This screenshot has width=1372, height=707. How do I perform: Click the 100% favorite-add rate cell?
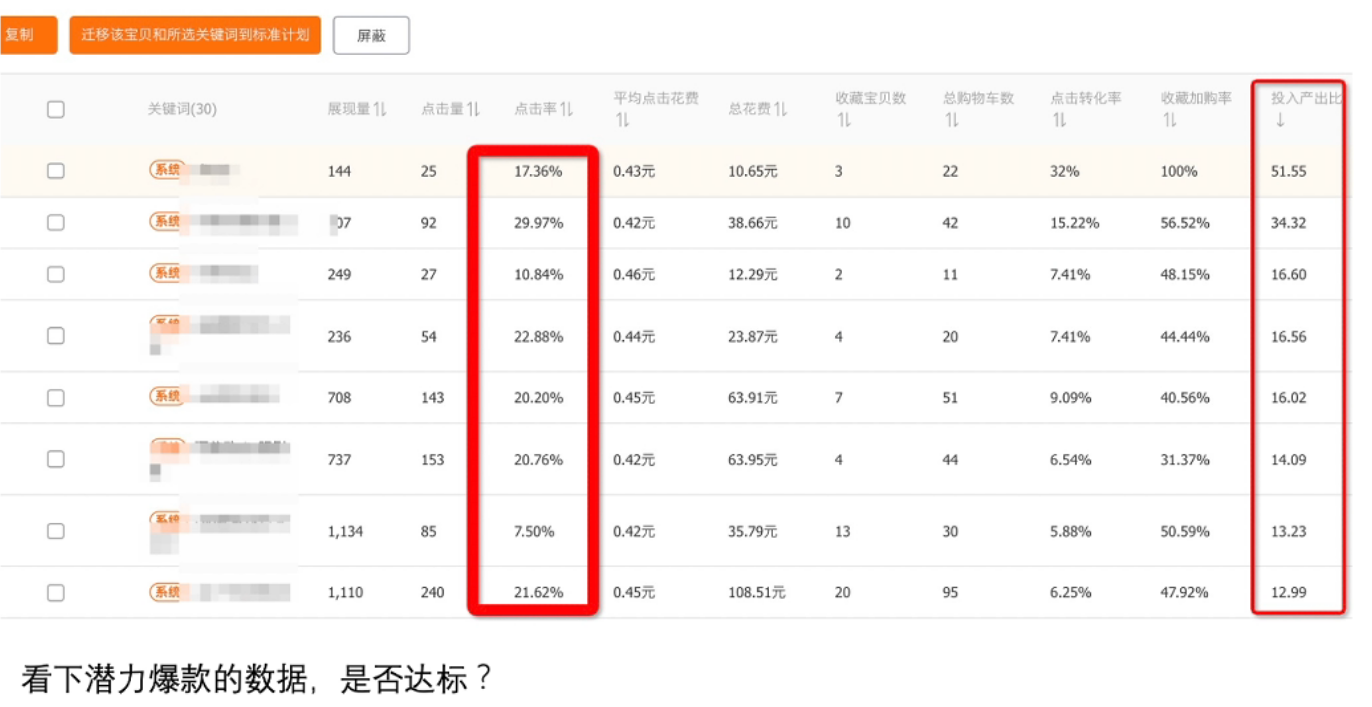pos(1179,171)
